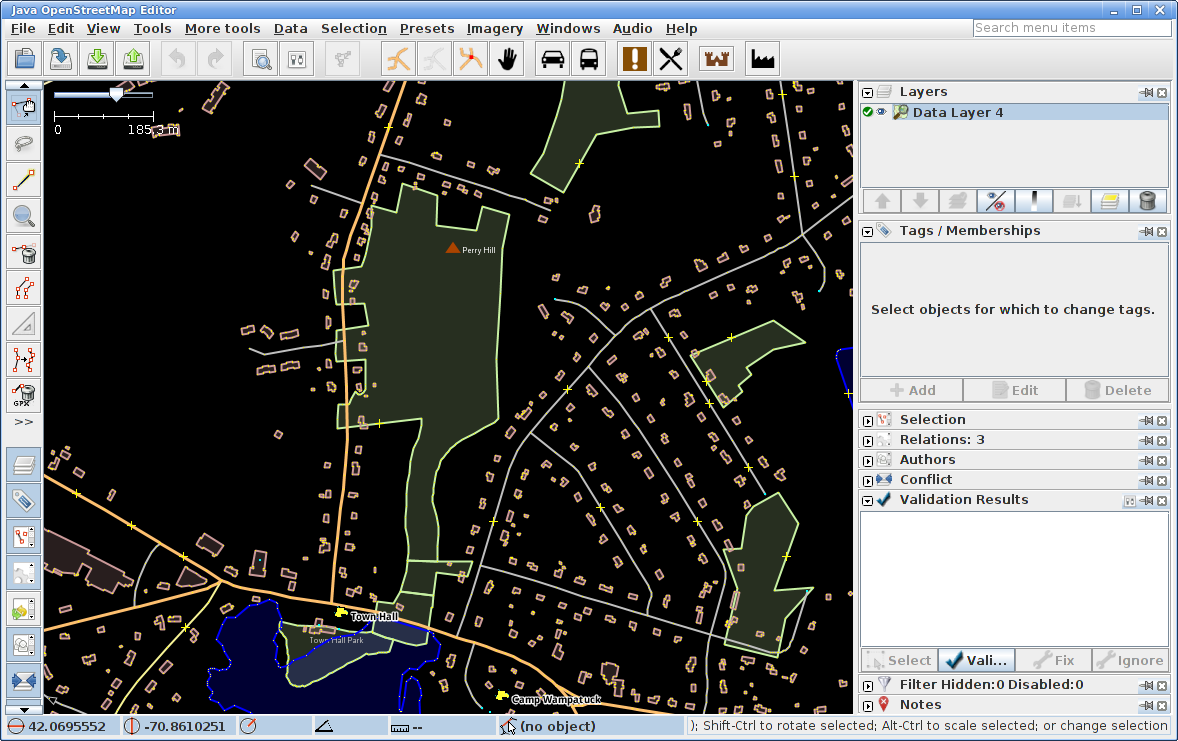Toggle the active checkmark on Data Layer 4
1178x741 pixels.
[x=868, y=113]
